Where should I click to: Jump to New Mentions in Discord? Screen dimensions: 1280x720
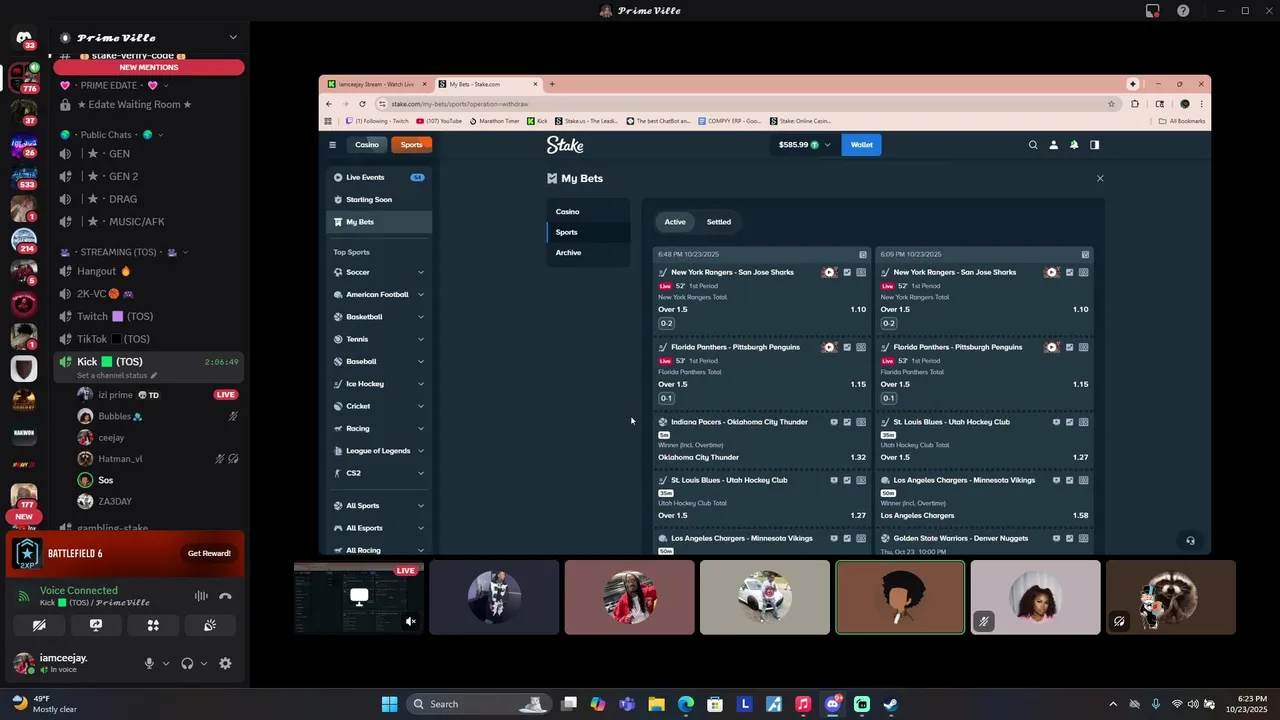coord(149,67)
